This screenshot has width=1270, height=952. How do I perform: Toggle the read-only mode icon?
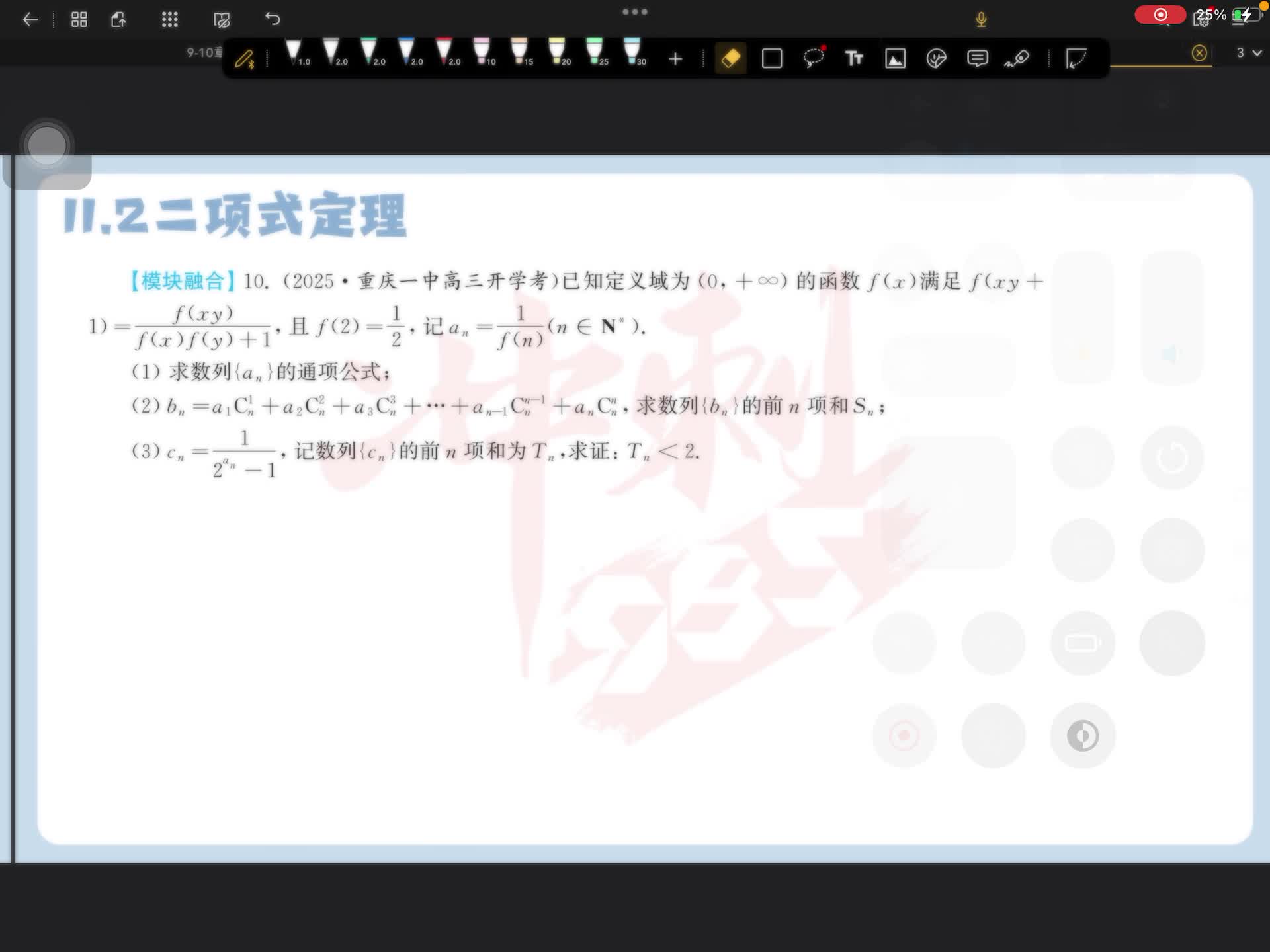[x=222, y=20]
